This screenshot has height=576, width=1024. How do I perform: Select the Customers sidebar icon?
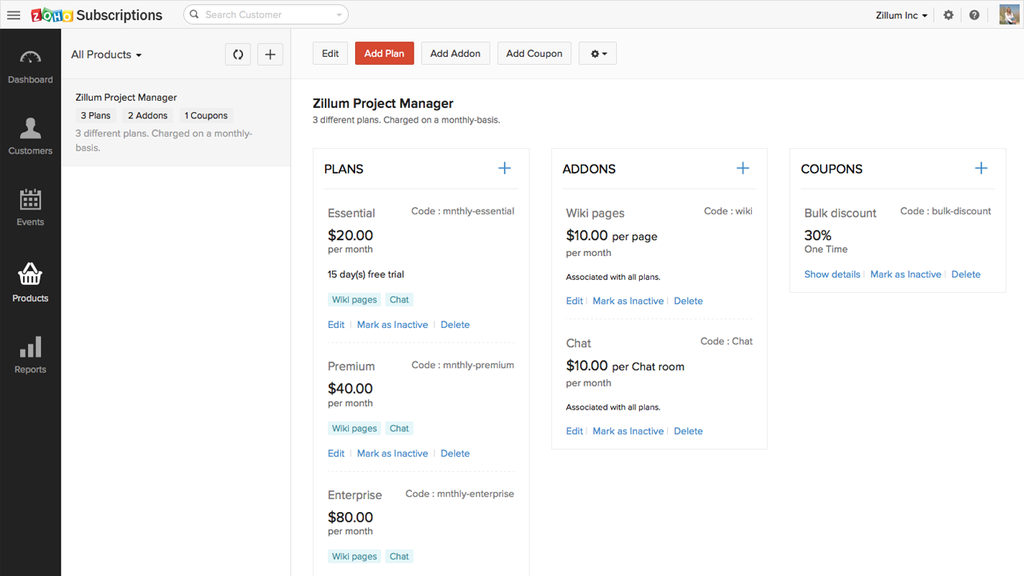[30, 135]
